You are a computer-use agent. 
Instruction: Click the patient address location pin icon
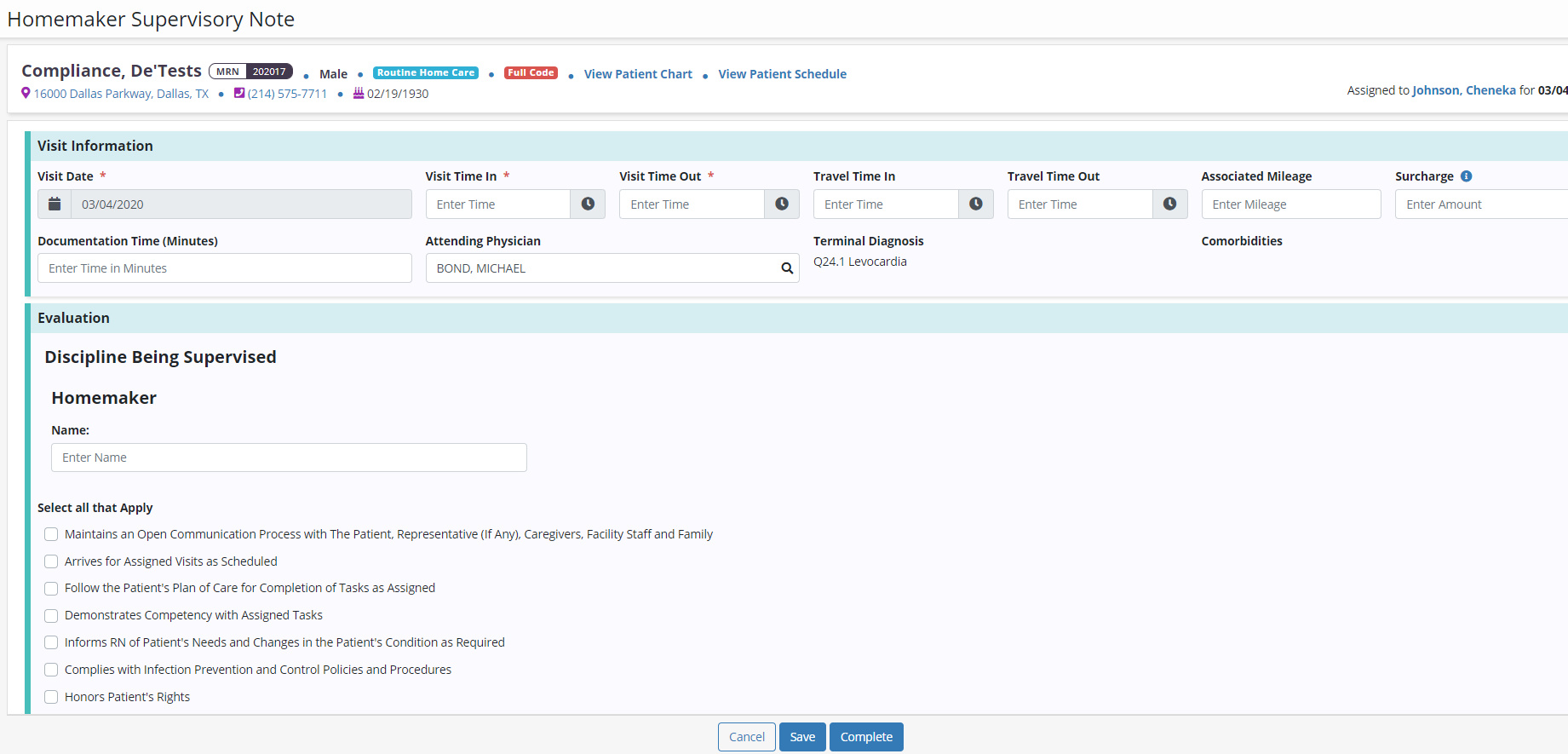click(x=26, y=94)
